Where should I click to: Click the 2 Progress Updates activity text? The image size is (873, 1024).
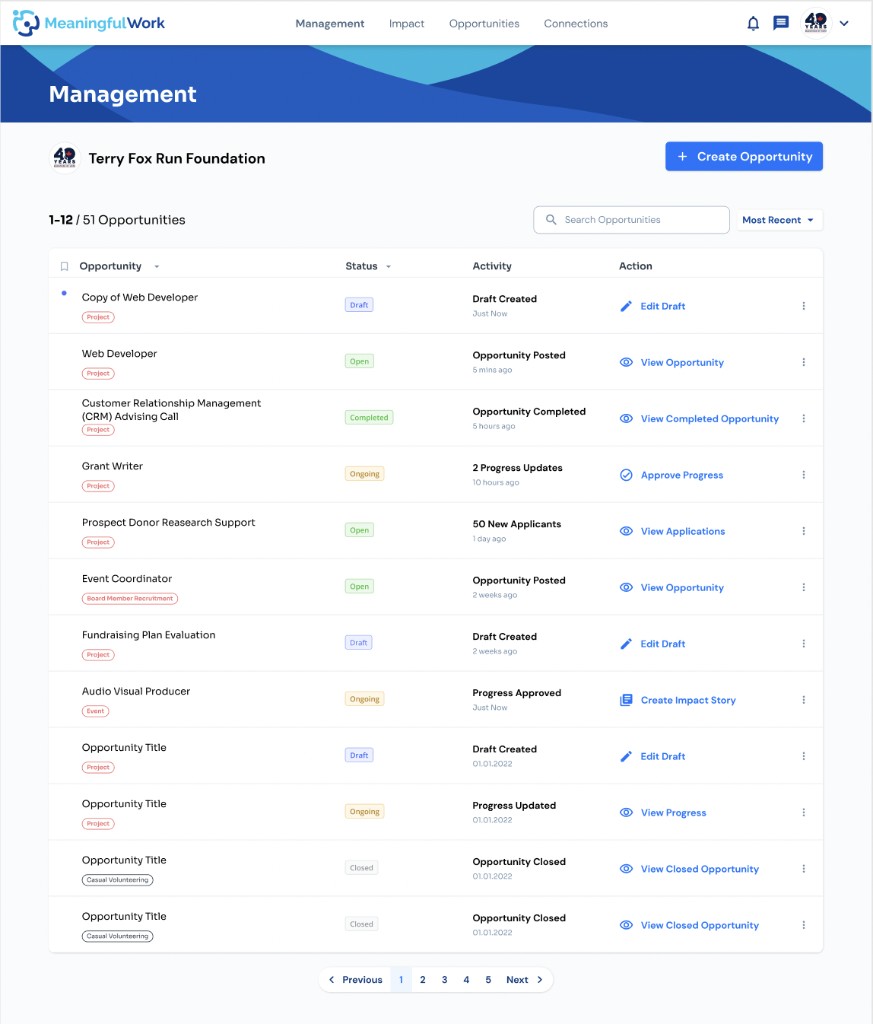[x=517, y=468]
